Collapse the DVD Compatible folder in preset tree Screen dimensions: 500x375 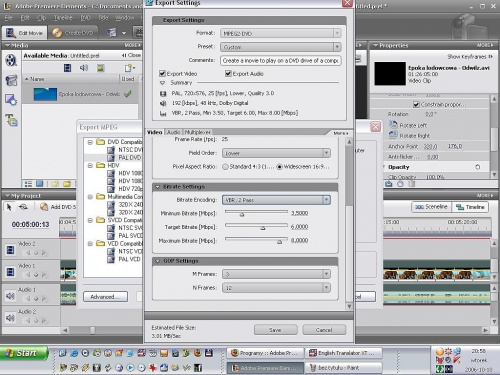click(x=90, y=142)
